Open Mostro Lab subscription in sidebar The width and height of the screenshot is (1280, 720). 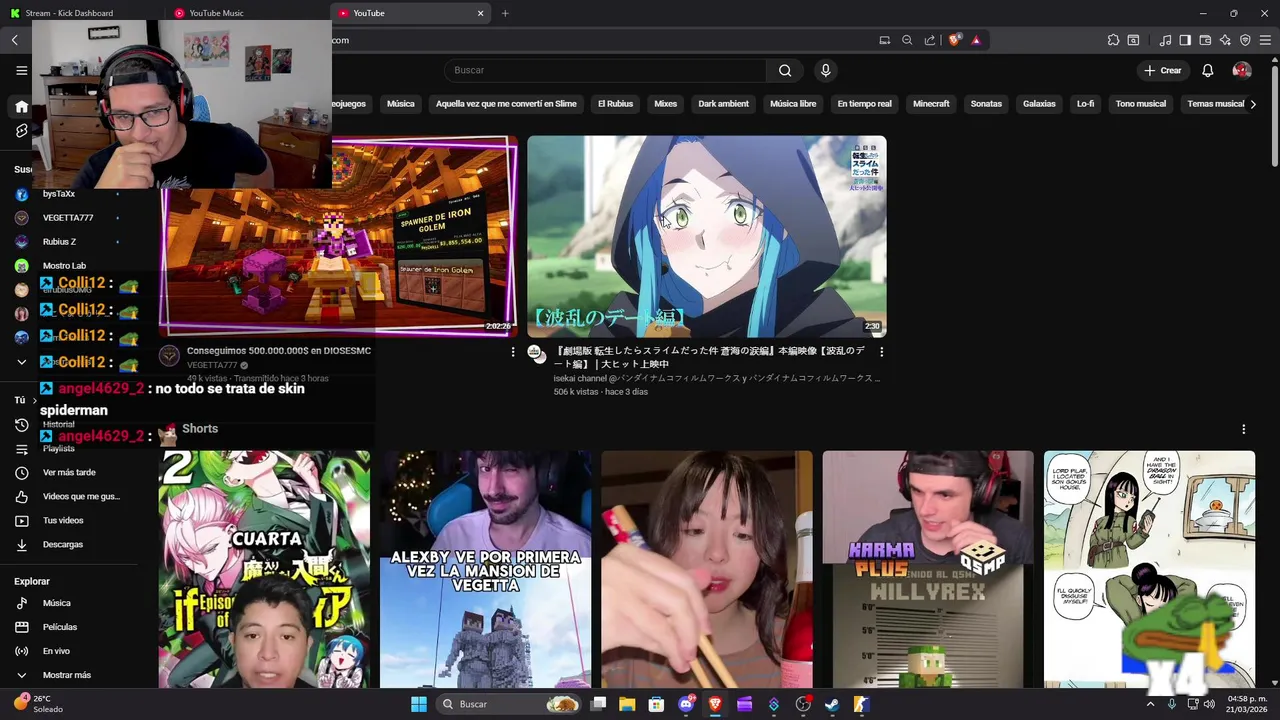point(64,265)
